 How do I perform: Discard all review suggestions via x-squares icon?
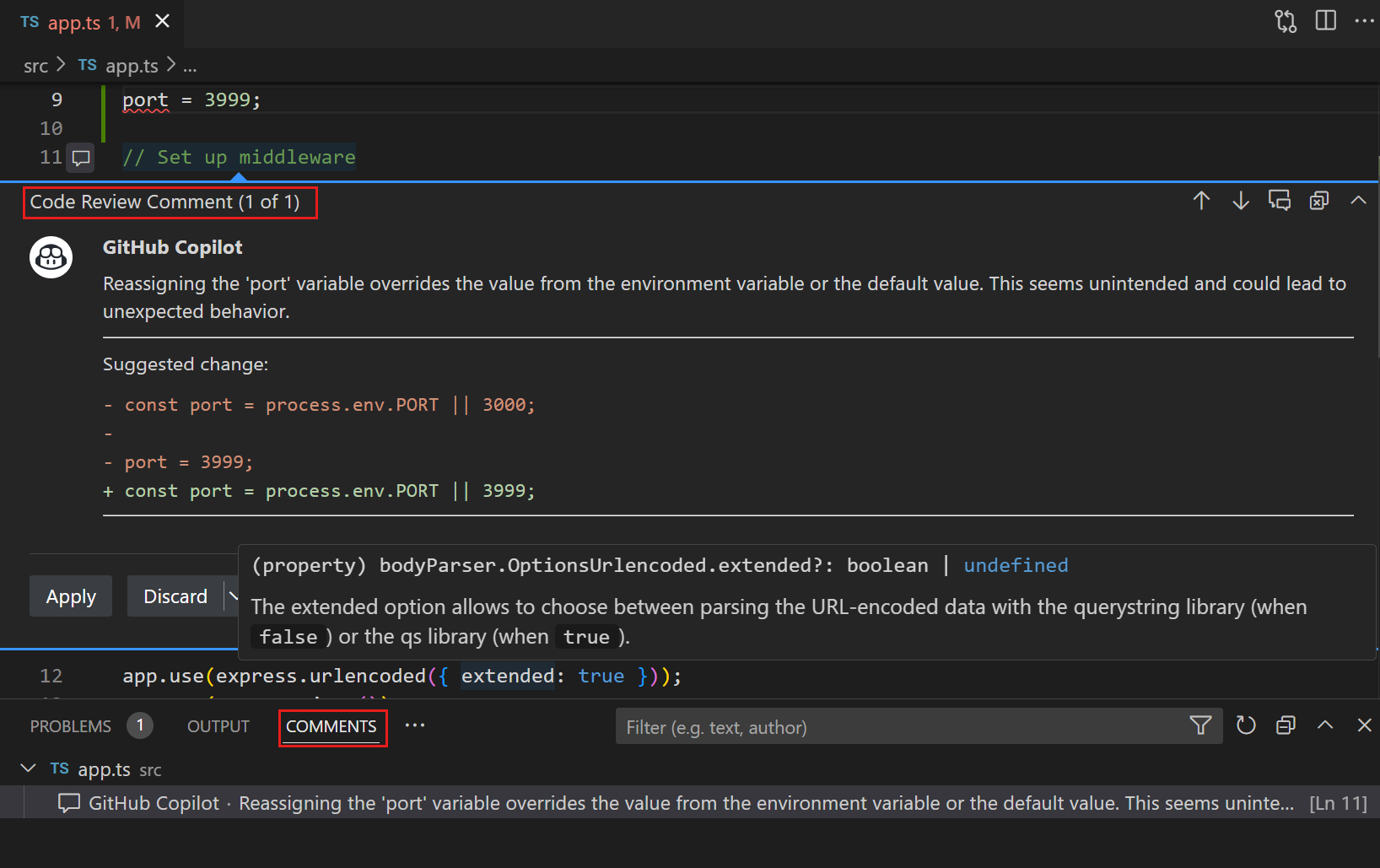1318,201
